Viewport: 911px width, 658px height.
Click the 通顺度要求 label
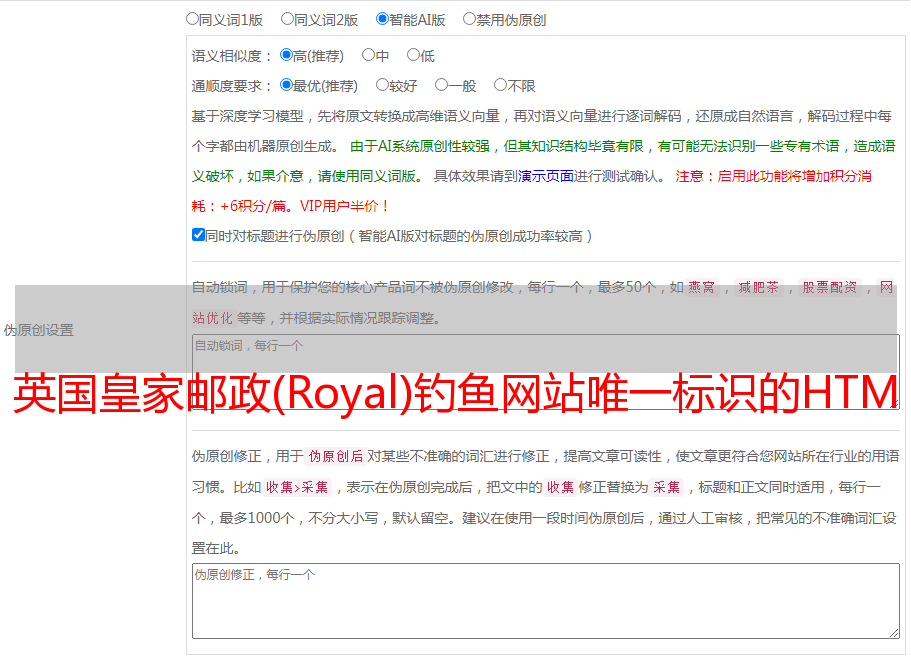click(x=232, y=87)
